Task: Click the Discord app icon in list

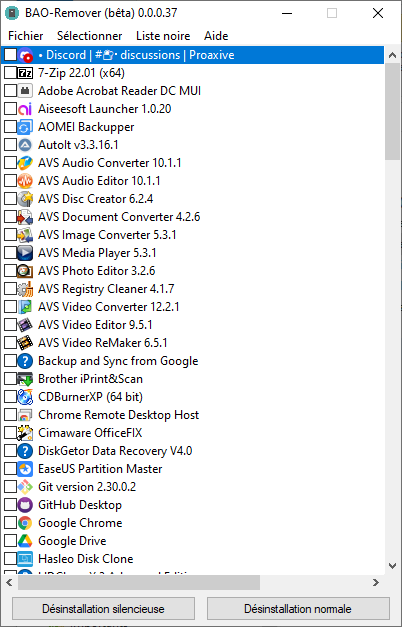Action: pyautogui.click(x=25, y=55)
